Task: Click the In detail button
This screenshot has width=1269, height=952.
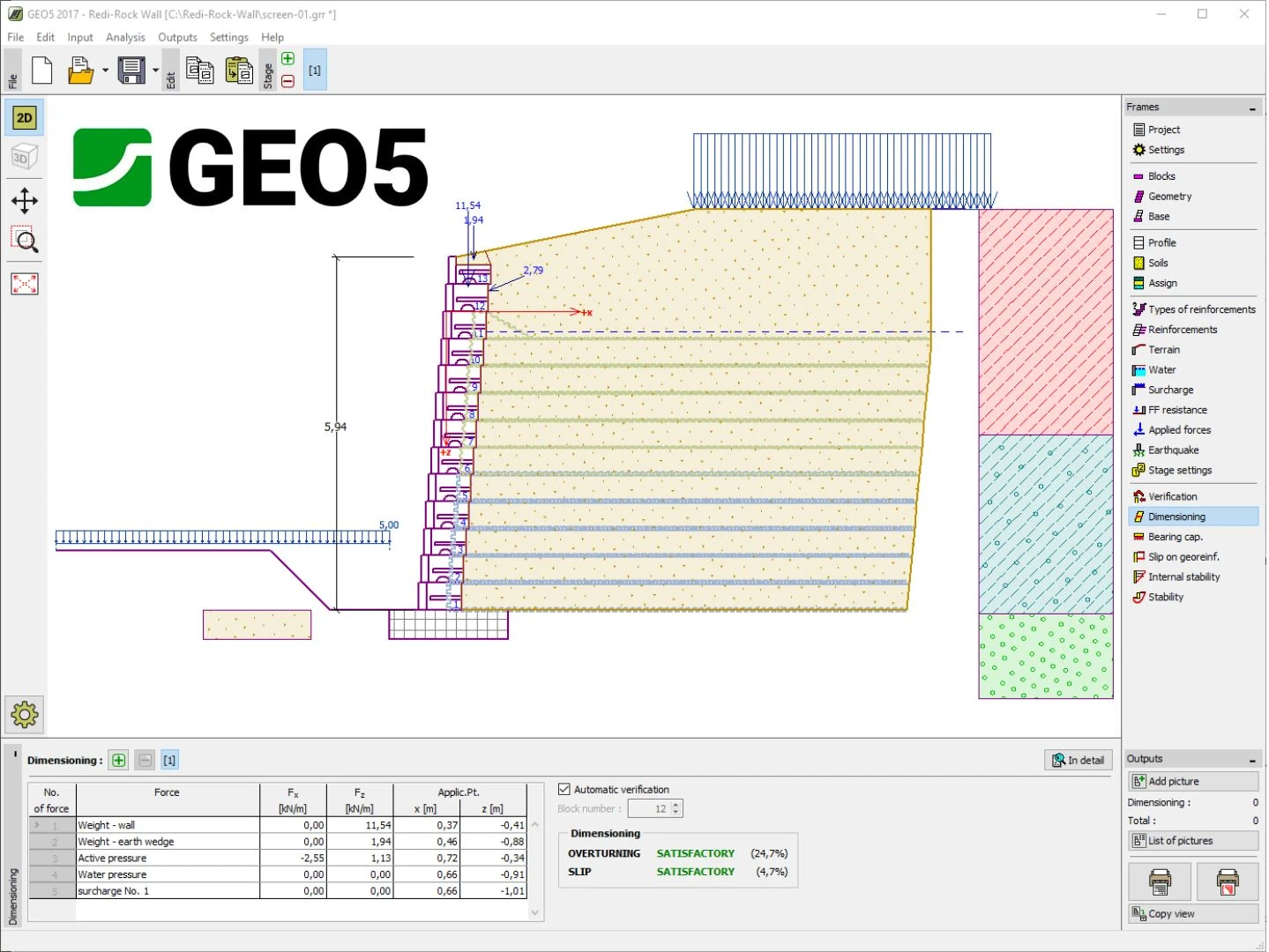Action: click(x=1078, y=761)
